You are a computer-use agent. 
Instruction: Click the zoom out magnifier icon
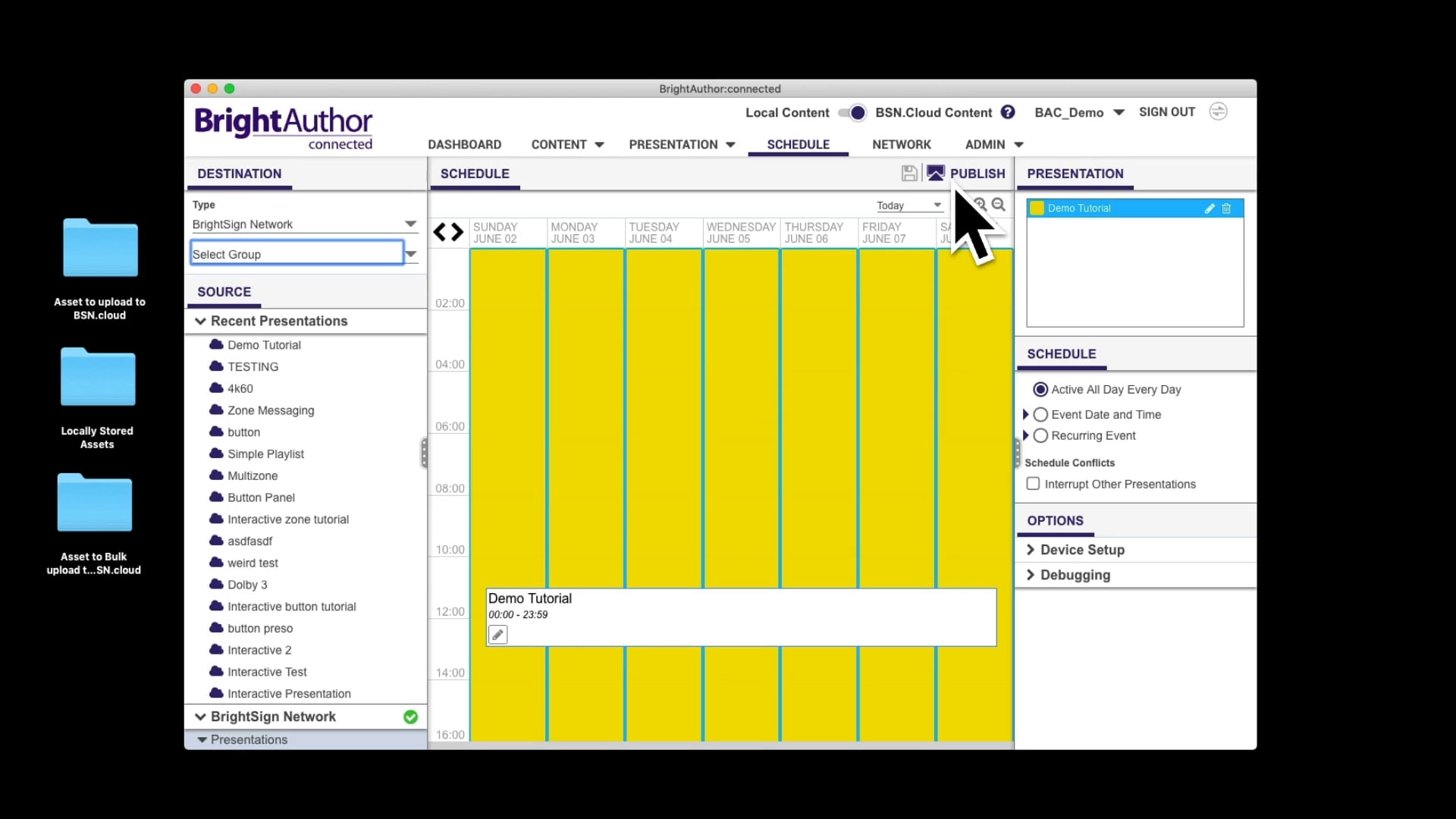tap(999, 205)
